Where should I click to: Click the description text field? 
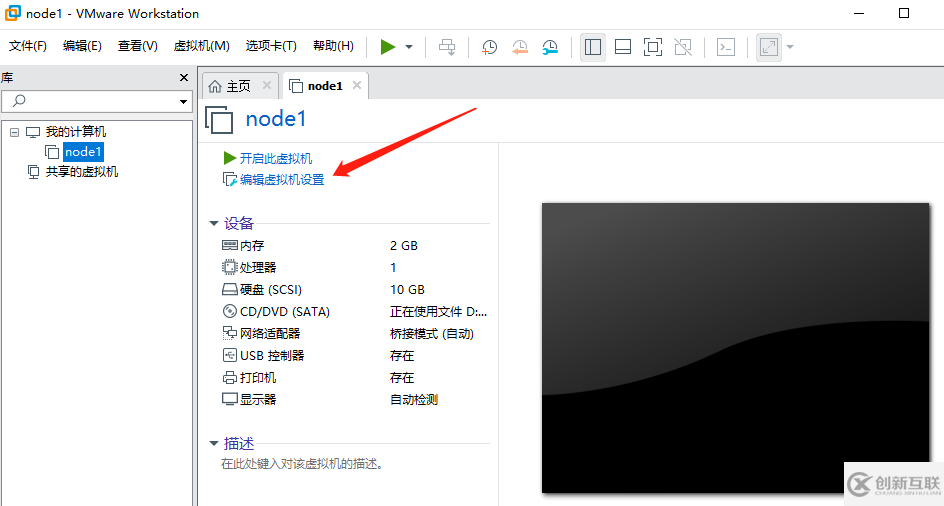[x=302, y=464]
